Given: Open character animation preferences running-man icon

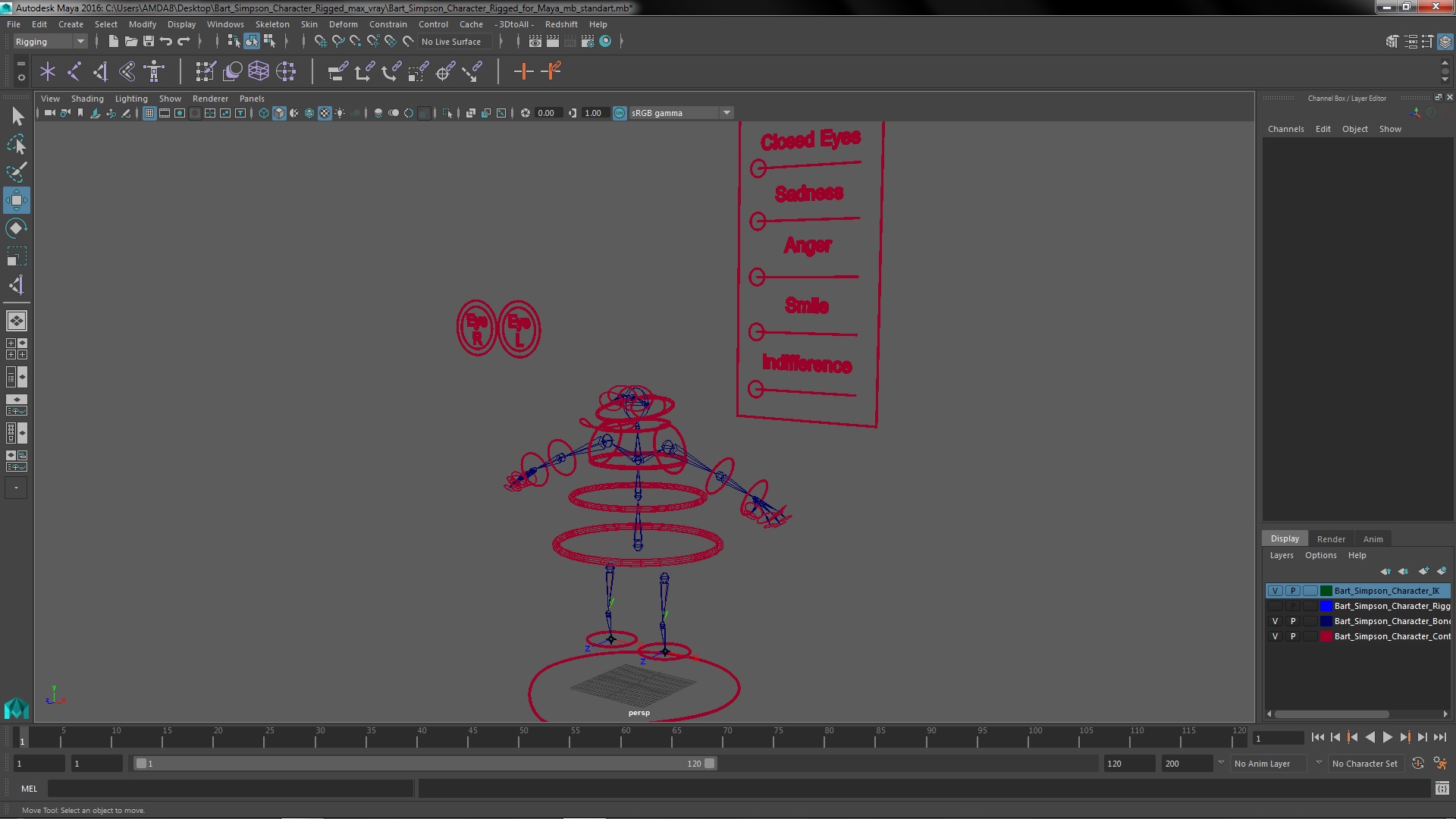Looking at the screenshot, I should click(x=1440, y=764).
